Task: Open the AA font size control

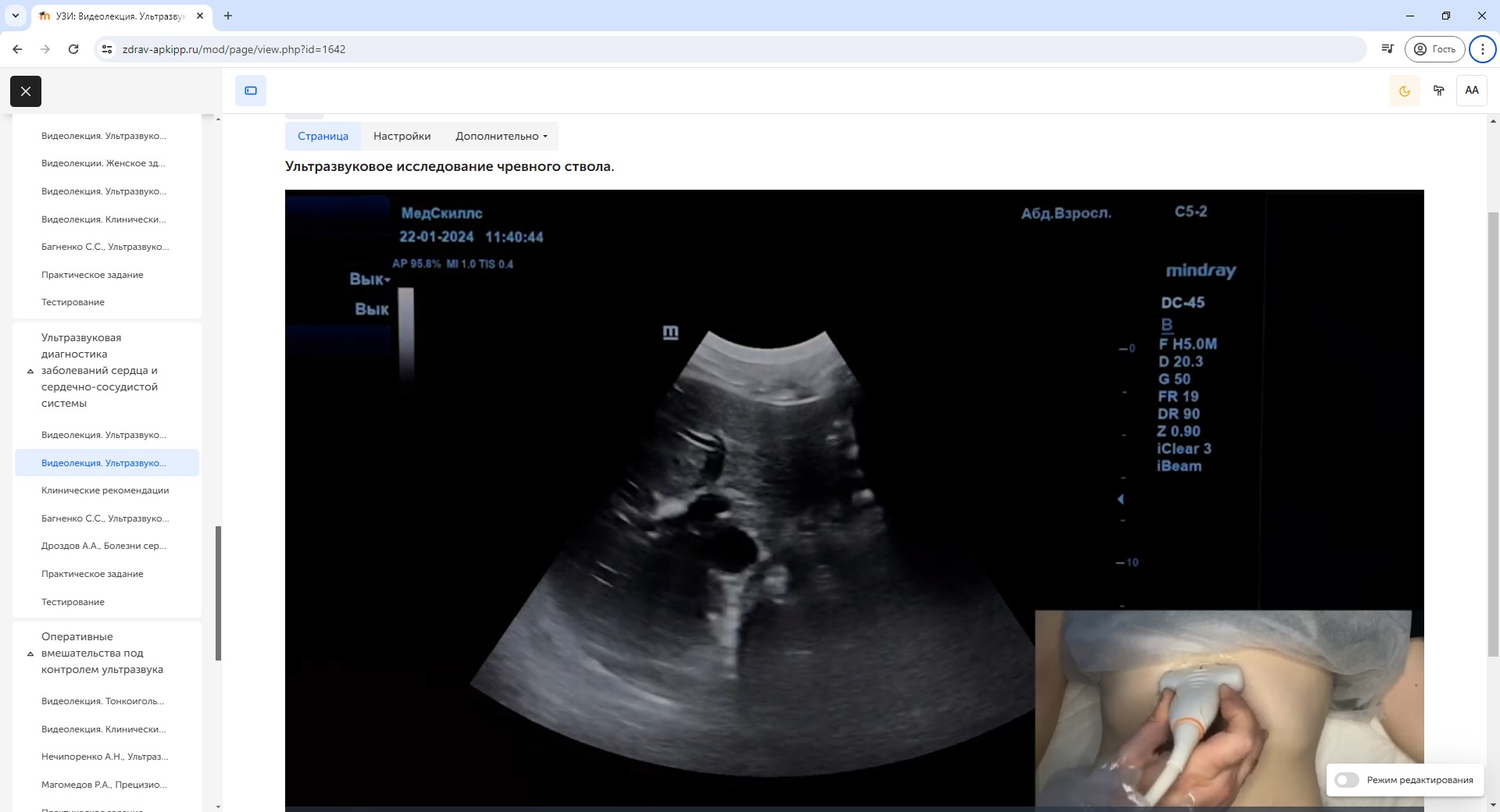Action: point(1472,91)
